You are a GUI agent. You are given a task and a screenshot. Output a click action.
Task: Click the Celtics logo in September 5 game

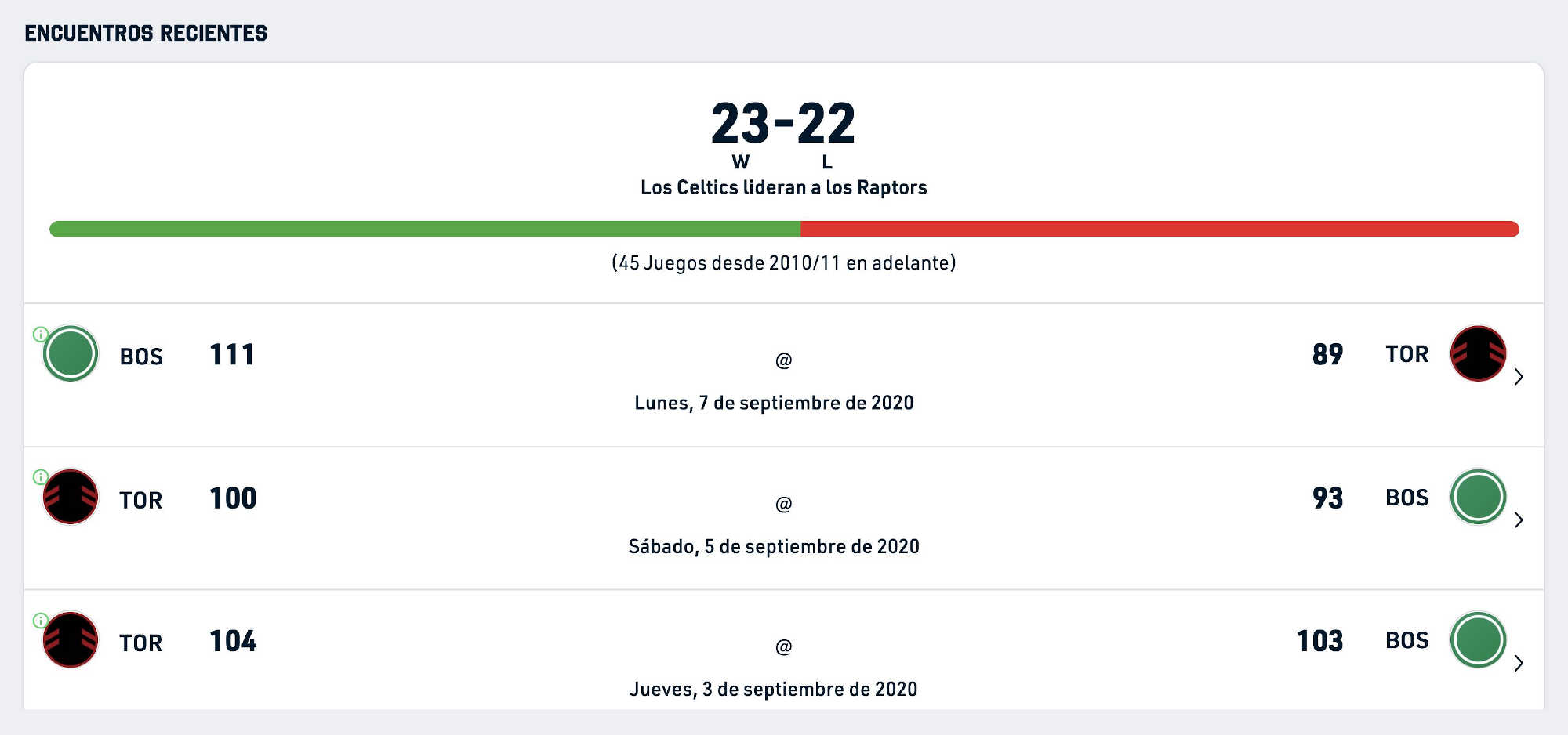(1478, 497)
